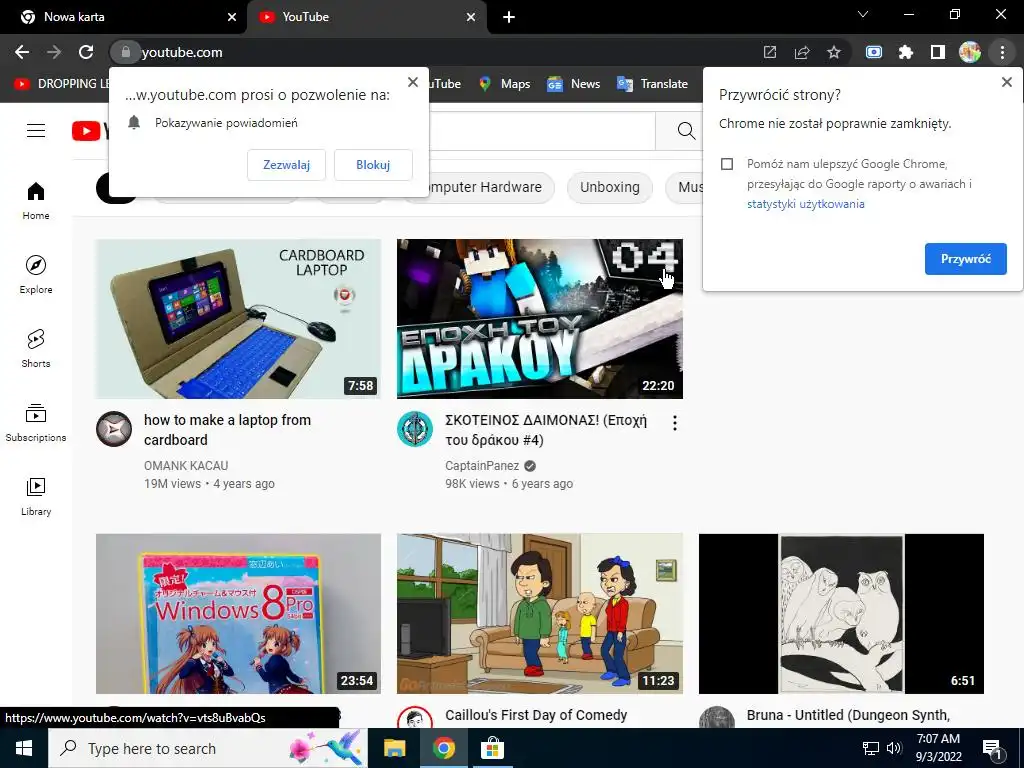Open the Translate bookmark
The image size is (1024, 768).
tap(652, 84)
